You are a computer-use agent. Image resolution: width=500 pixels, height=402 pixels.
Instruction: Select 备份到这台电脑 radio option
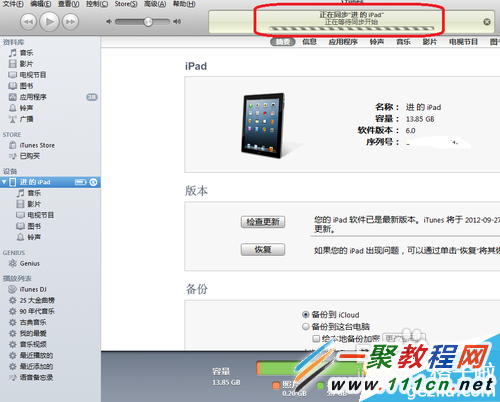pyautogui.click(x=305, y=326)
